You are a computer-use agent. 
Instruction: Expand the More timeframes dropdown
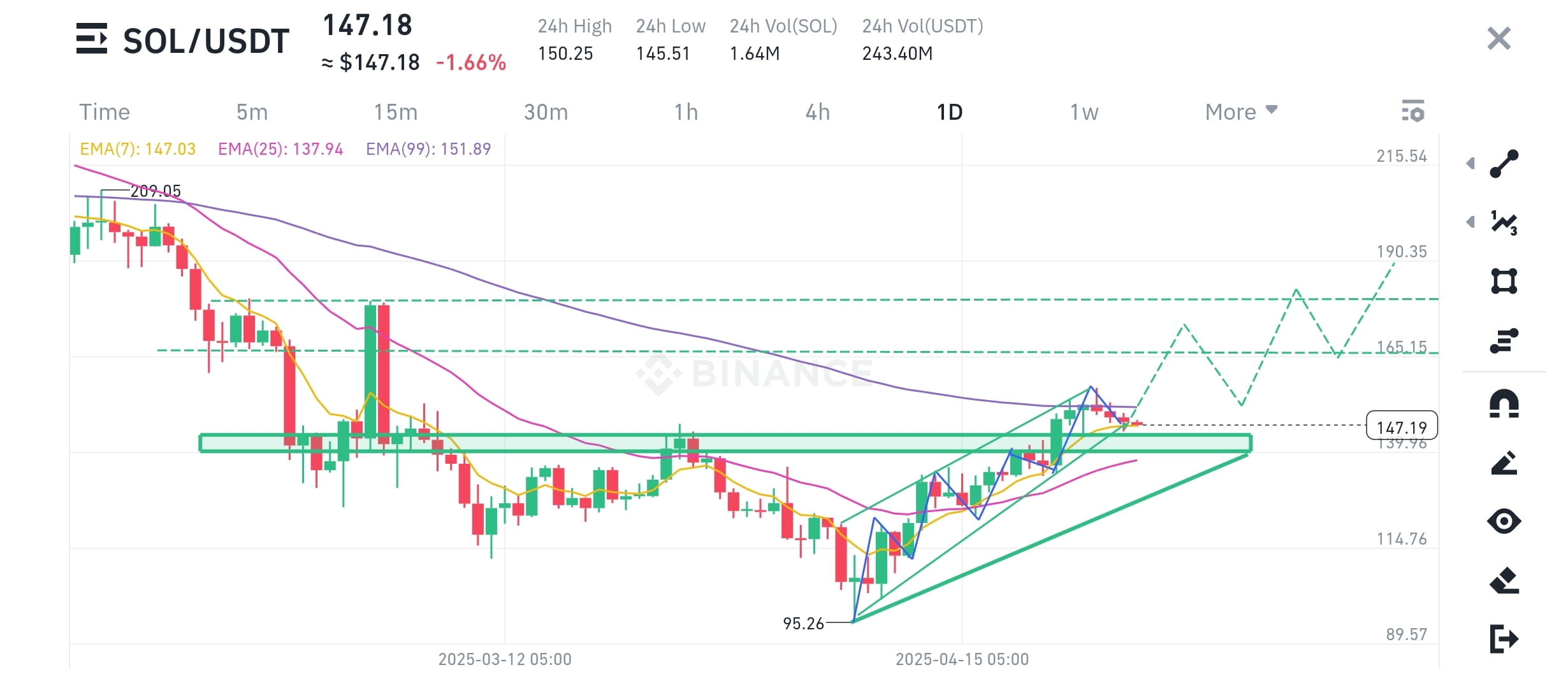(x=1241, y=112)
